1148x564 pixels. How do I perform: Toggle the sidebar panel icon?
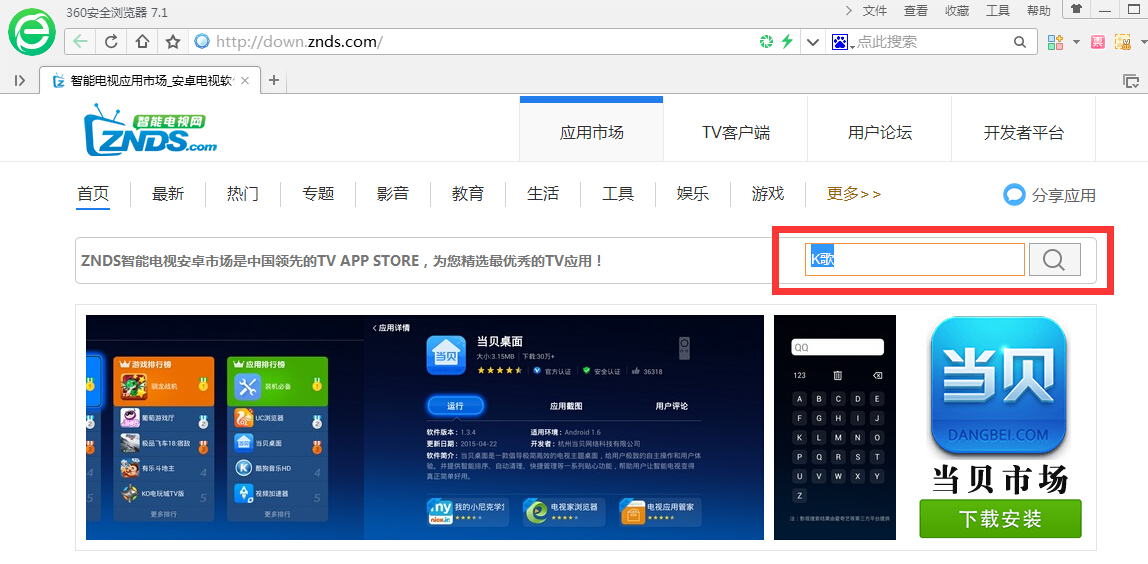coord(20,81)
